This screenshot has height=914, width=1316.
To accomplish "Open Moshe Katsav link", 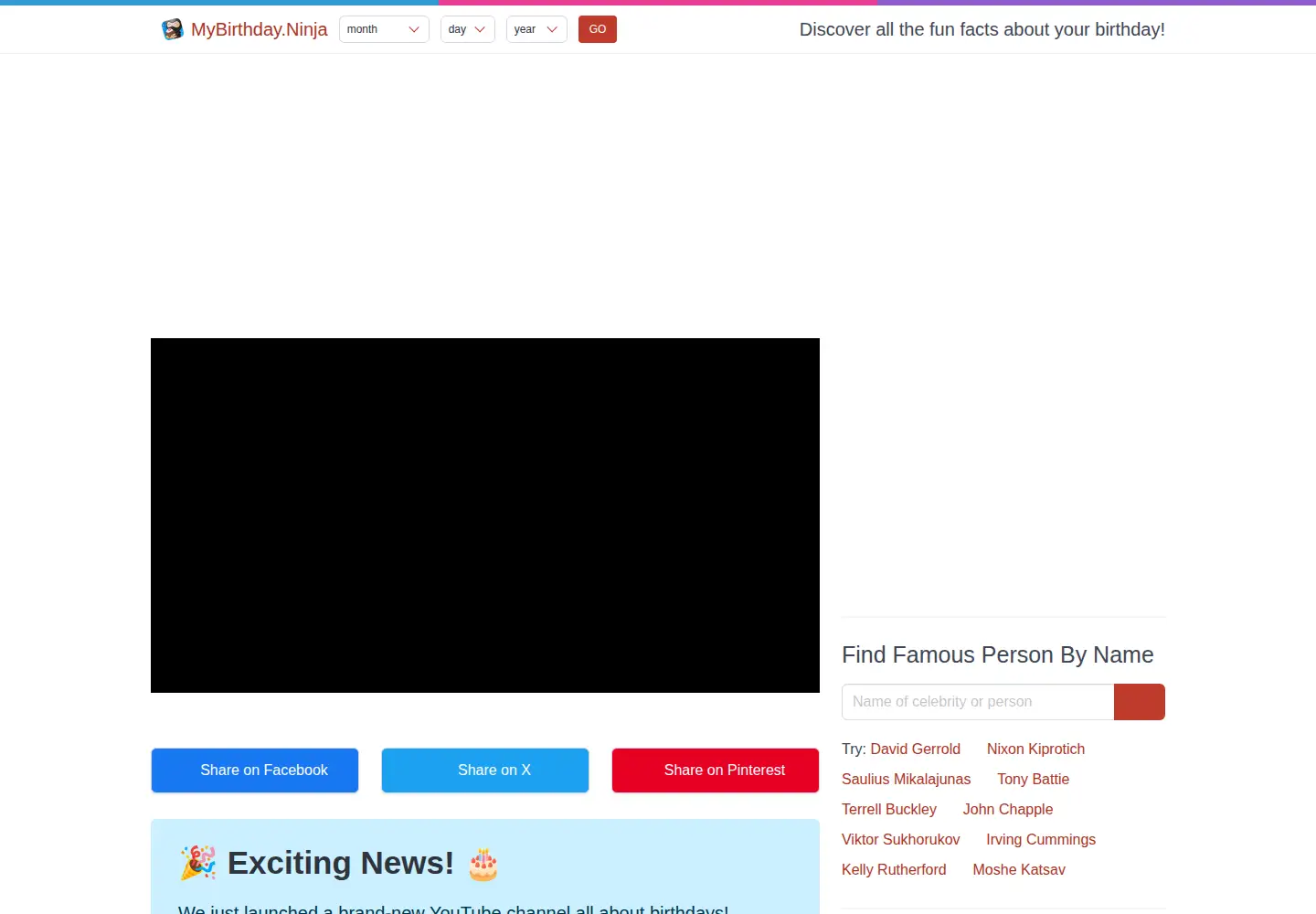I will point(1018,869).
